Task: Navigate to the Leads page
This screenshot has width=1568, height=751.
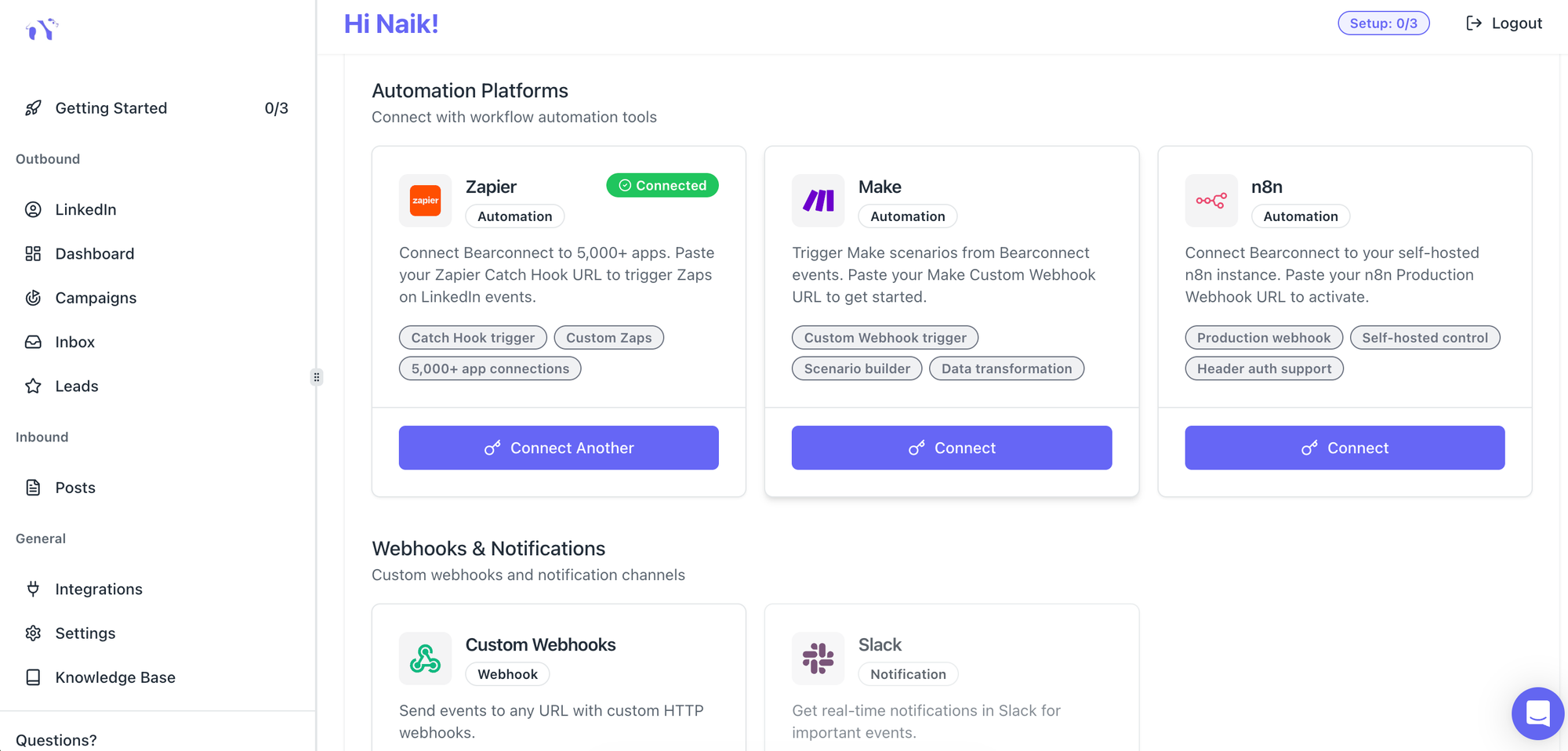Action: coord(76,386)
